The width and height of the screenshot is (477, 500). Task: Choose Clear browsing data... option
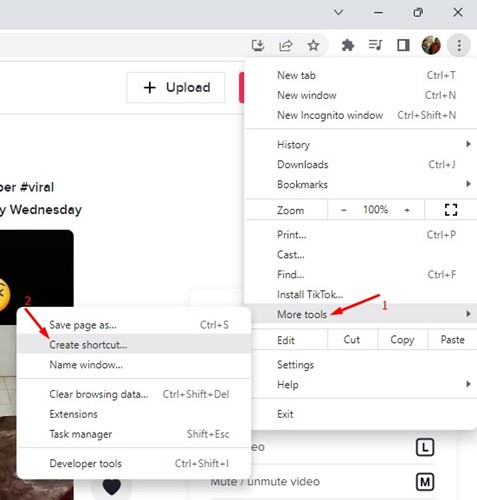pyautogui.click(x=133, y=394)
